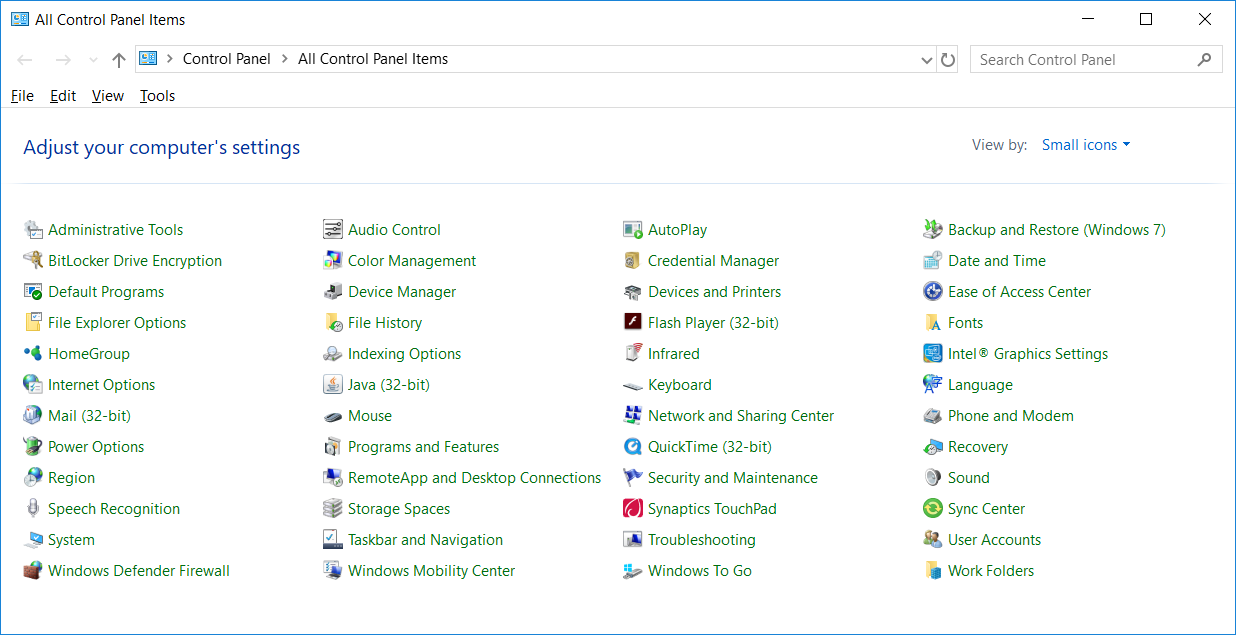Click the Back navigation arrow

[x=26, y=60]
